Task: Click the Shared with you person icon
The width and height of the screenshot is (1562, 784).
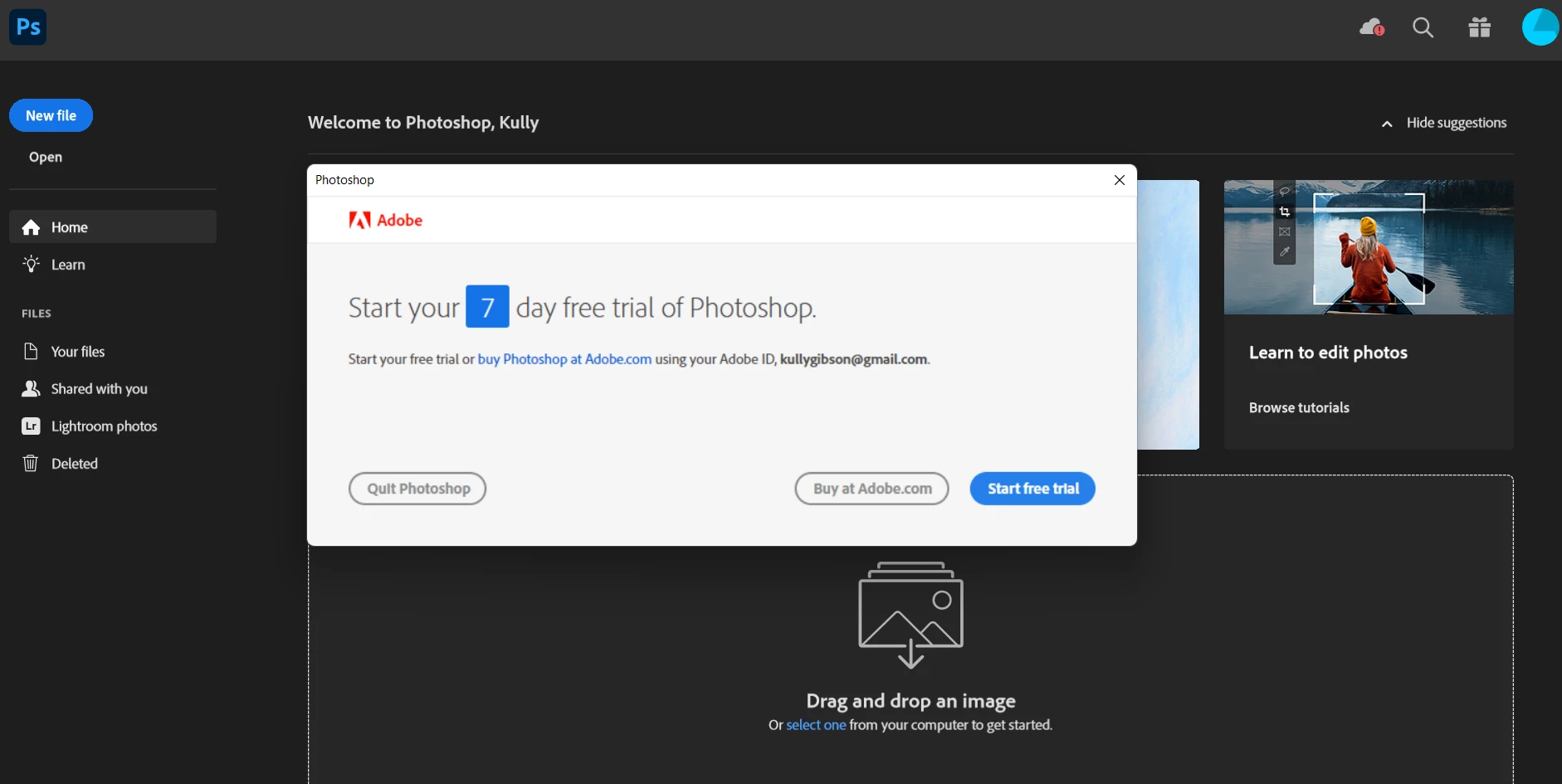Action: [31, 388]
